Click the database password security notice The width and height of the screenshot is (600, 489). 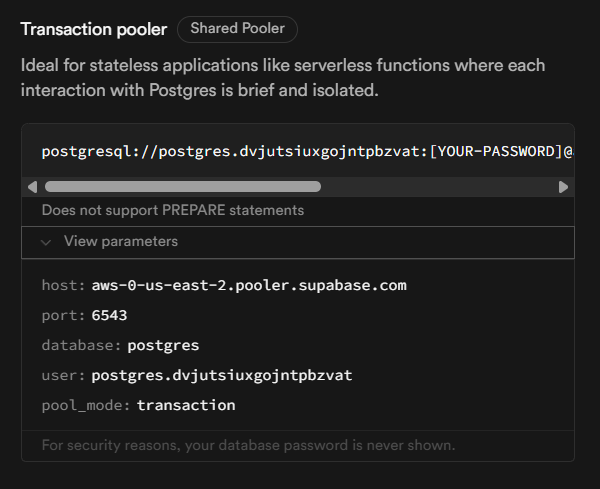(x=248, y=444)
